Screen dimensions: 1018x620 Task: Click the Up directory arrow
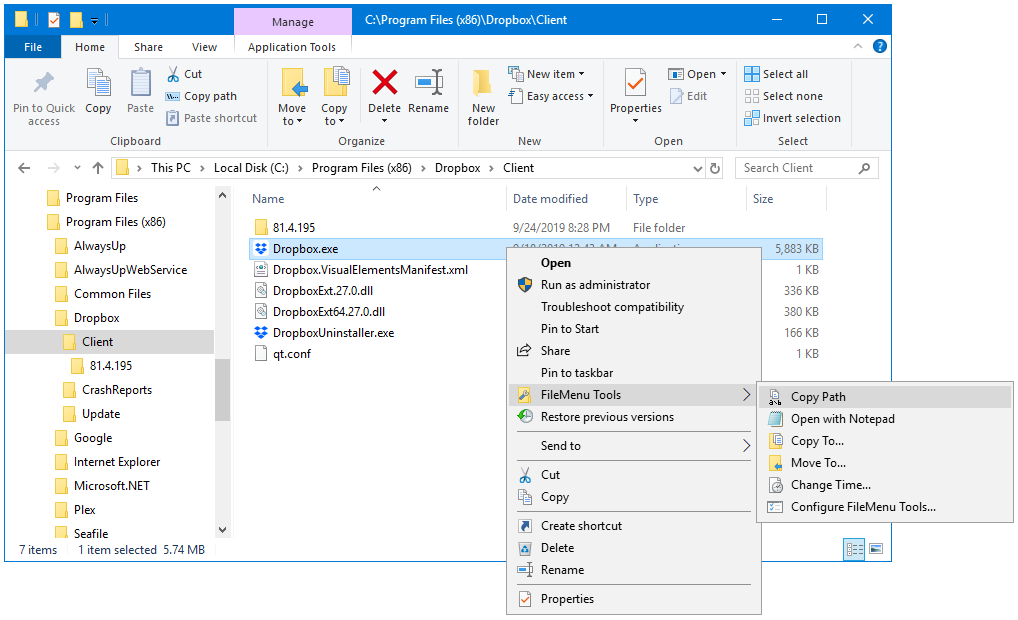coord(98,168)
